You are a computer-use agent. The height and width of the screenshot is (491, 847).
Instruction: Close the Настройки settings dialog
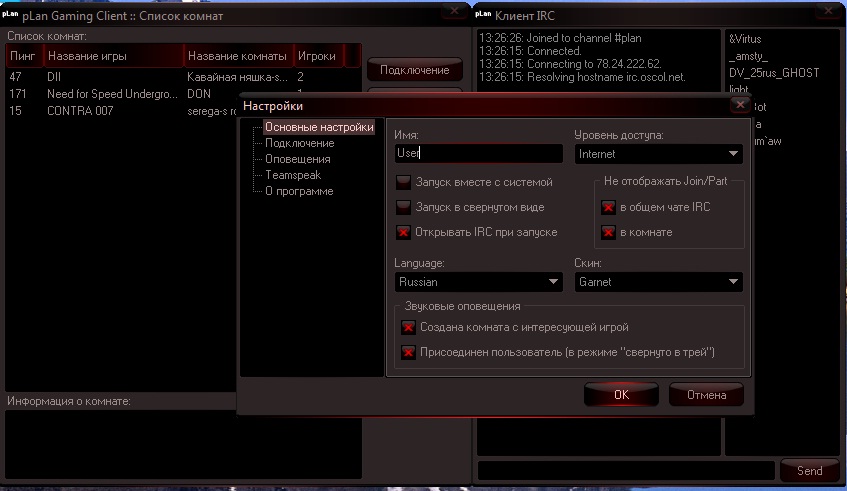tap(739, 104)
